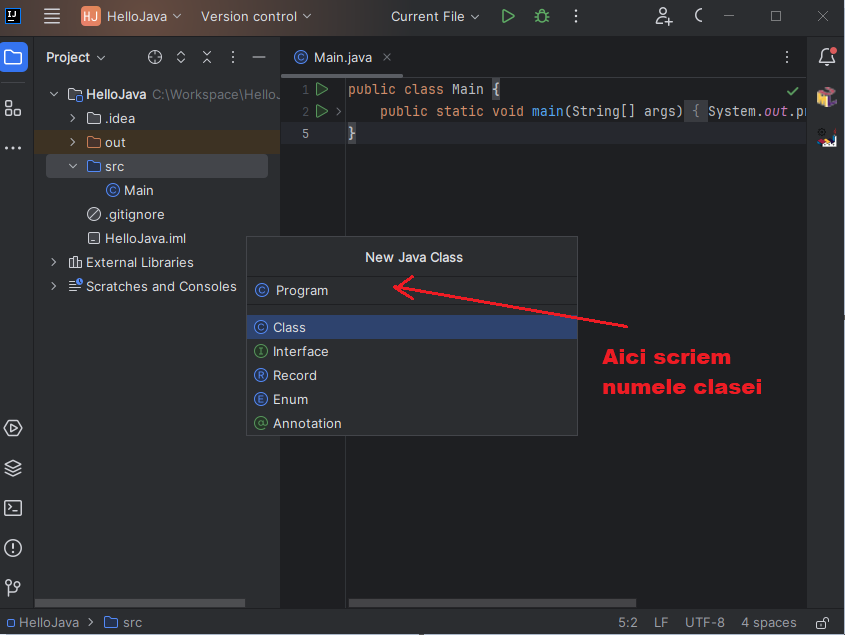Click the class name input field
The width and height of the screenshot is (845, 635).
[412, 291]
